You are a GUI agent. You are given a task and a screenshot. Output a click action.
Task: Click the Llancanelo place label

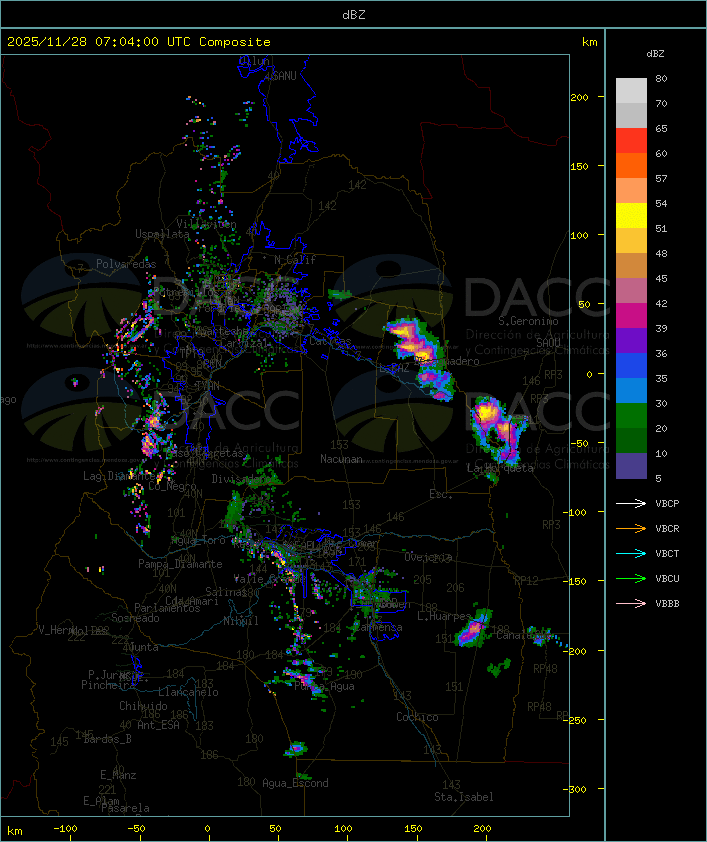pyautogui.click(x=188, y=692)
